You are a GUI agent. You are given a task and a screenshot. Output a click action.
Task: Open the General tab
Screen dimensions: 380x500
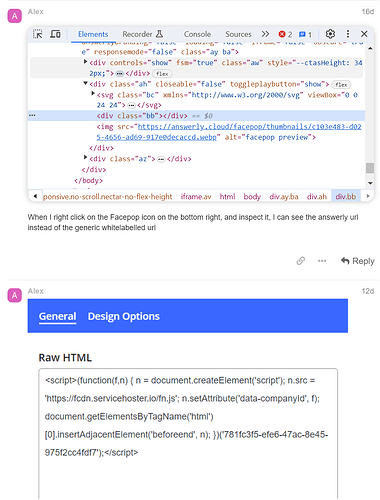(57, 316)
